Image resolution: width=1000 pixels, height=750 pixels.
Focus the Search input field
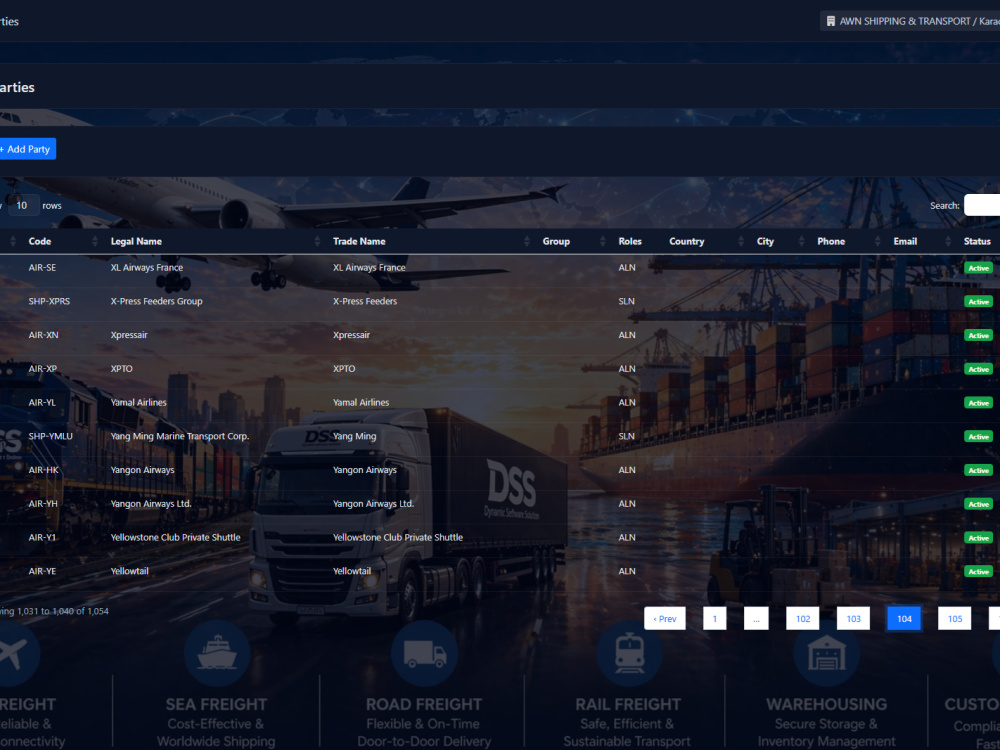click(982, 205)
